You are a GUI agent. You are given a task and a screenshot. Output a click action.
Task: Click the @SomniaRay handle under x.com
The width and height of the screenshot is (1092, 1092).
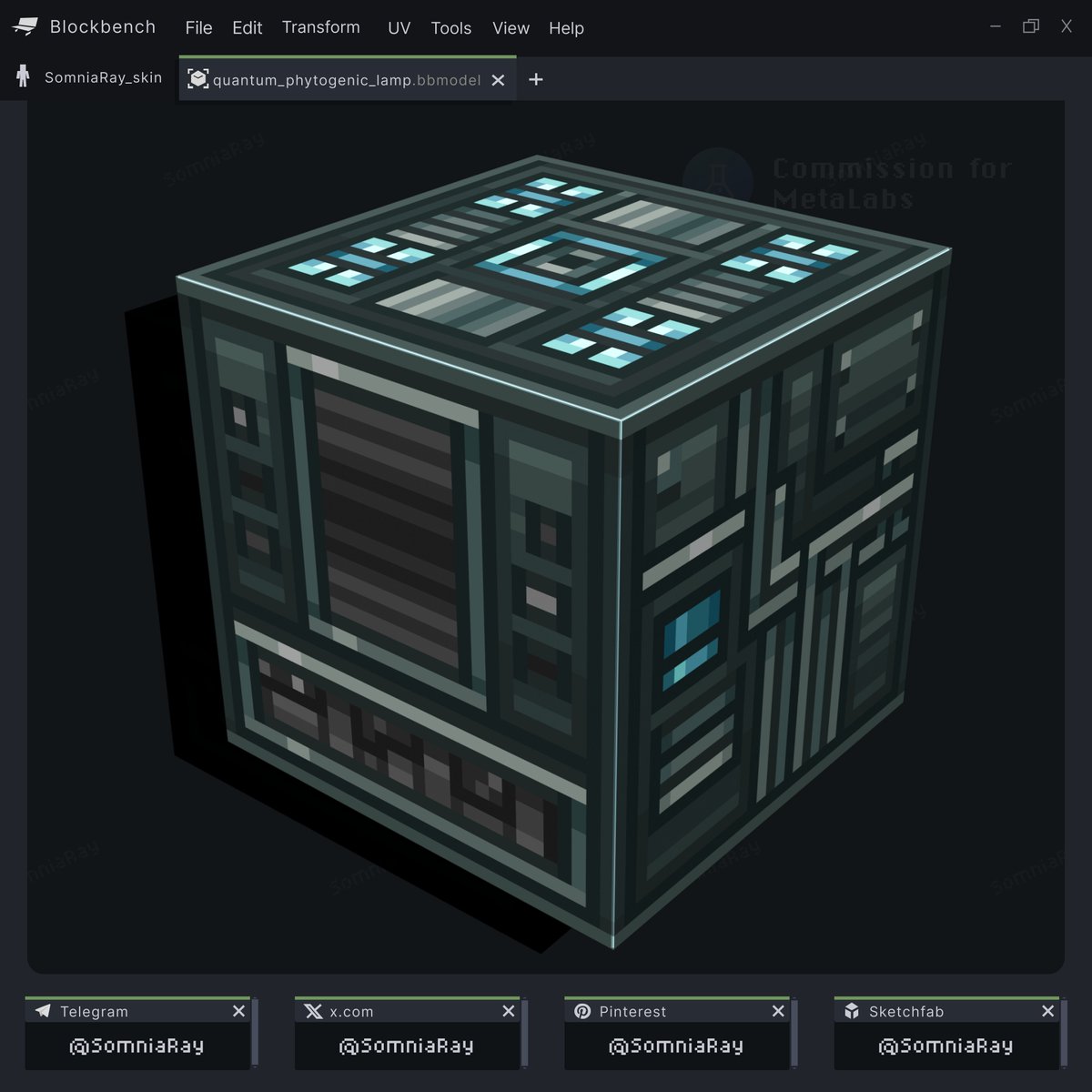pos(406,1046)
